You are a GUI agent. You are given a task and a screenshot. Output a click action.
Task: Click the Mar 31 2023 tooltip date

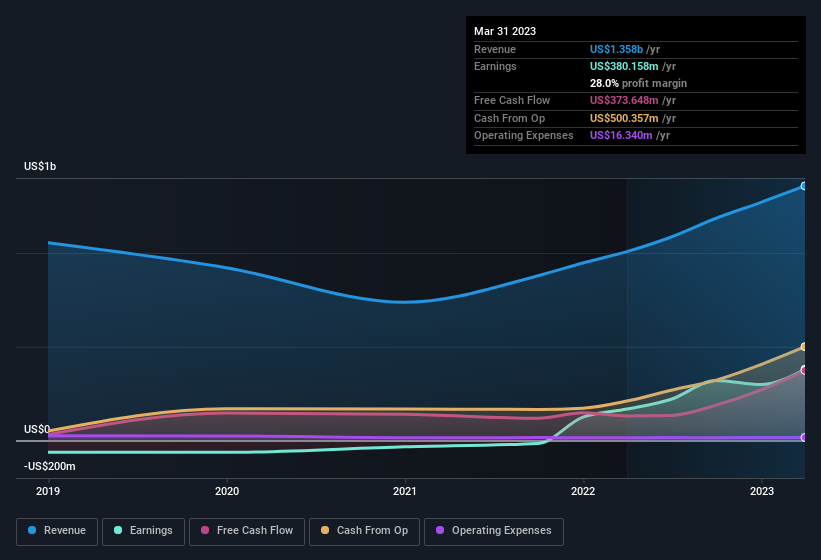point(505,31)
